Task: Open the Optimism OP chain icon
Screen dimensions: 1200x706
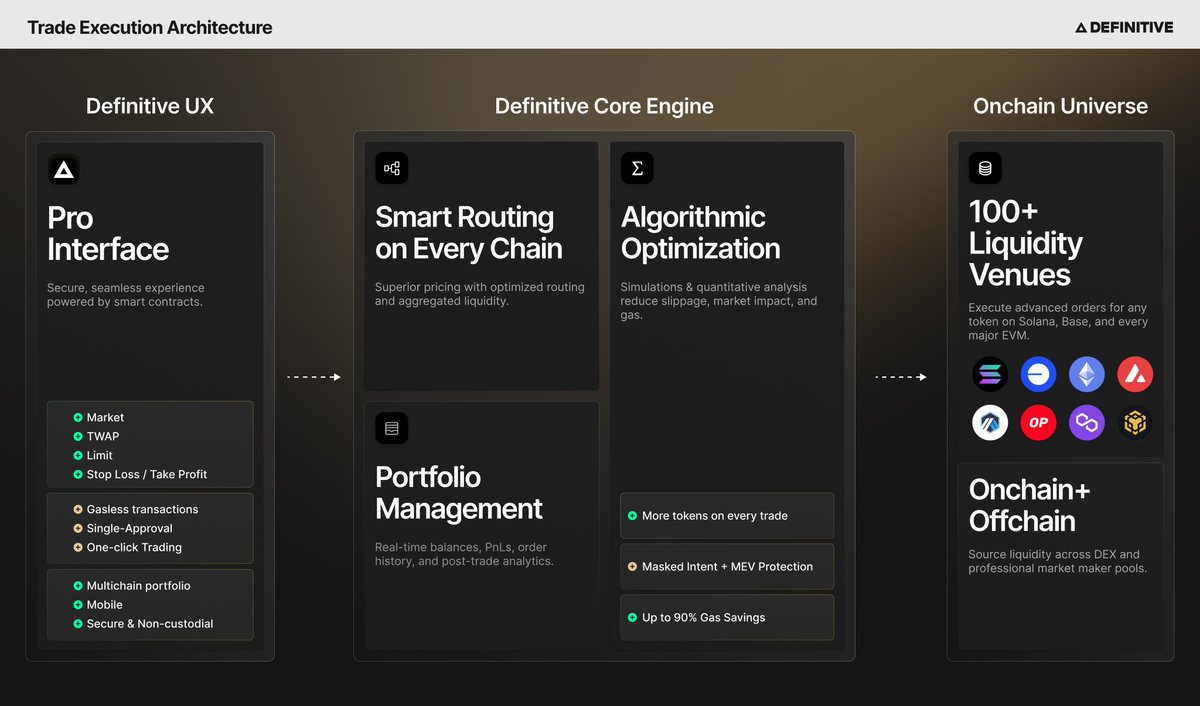Action: (1038, 423)
